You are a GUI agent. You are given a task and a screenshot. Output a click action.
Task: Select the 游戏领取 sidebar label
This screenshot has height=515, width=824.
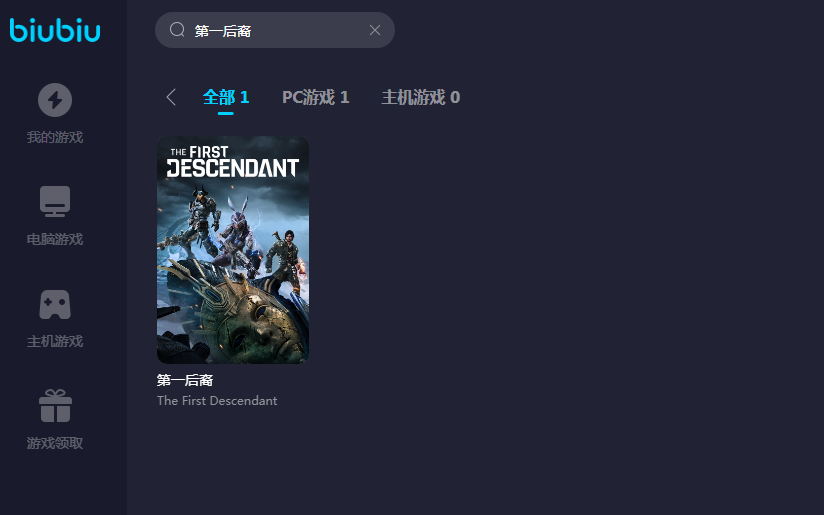click(x=55, y=444)
